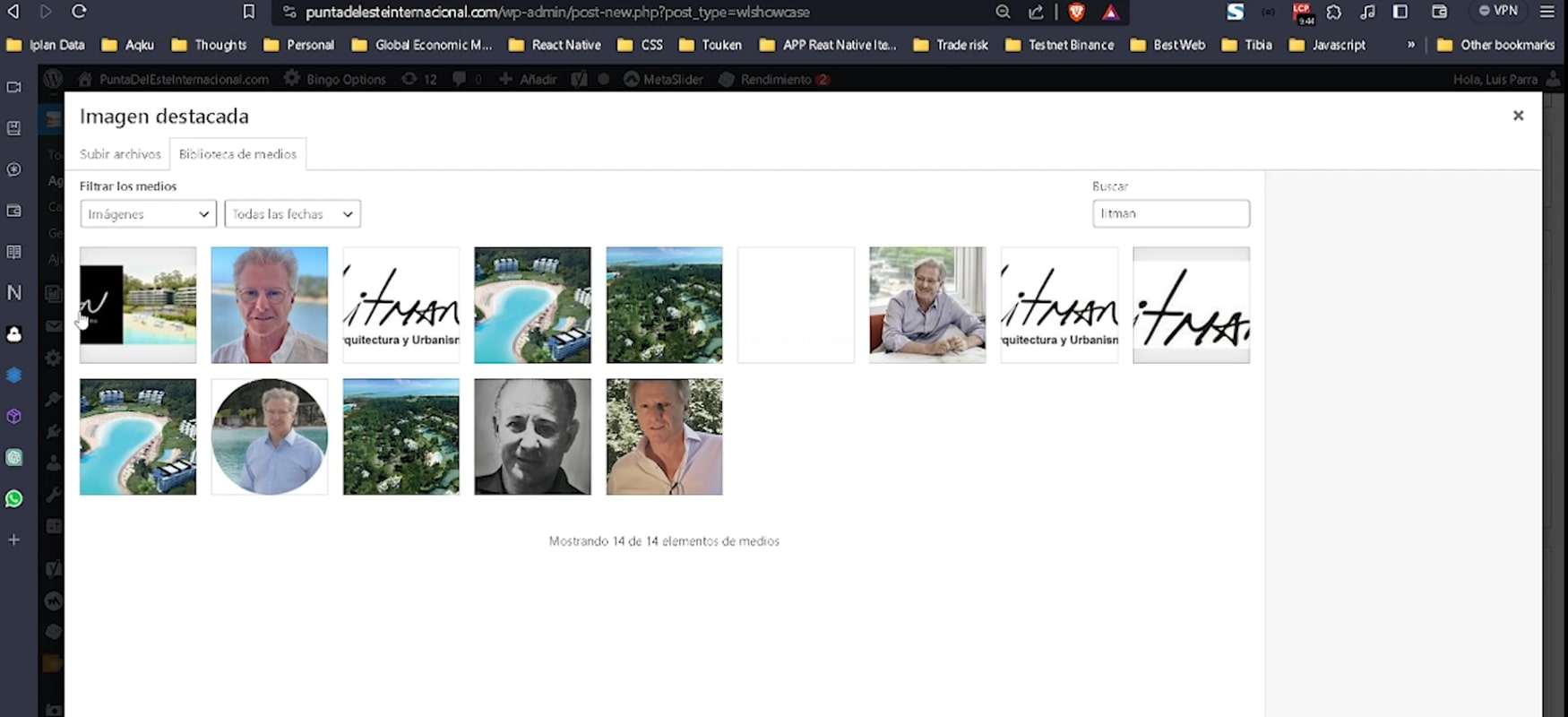Image resolution: width=1568 pixels, height=717 pixels.
Task: Reload the page with the refresh icon
Action: (79, 12)
